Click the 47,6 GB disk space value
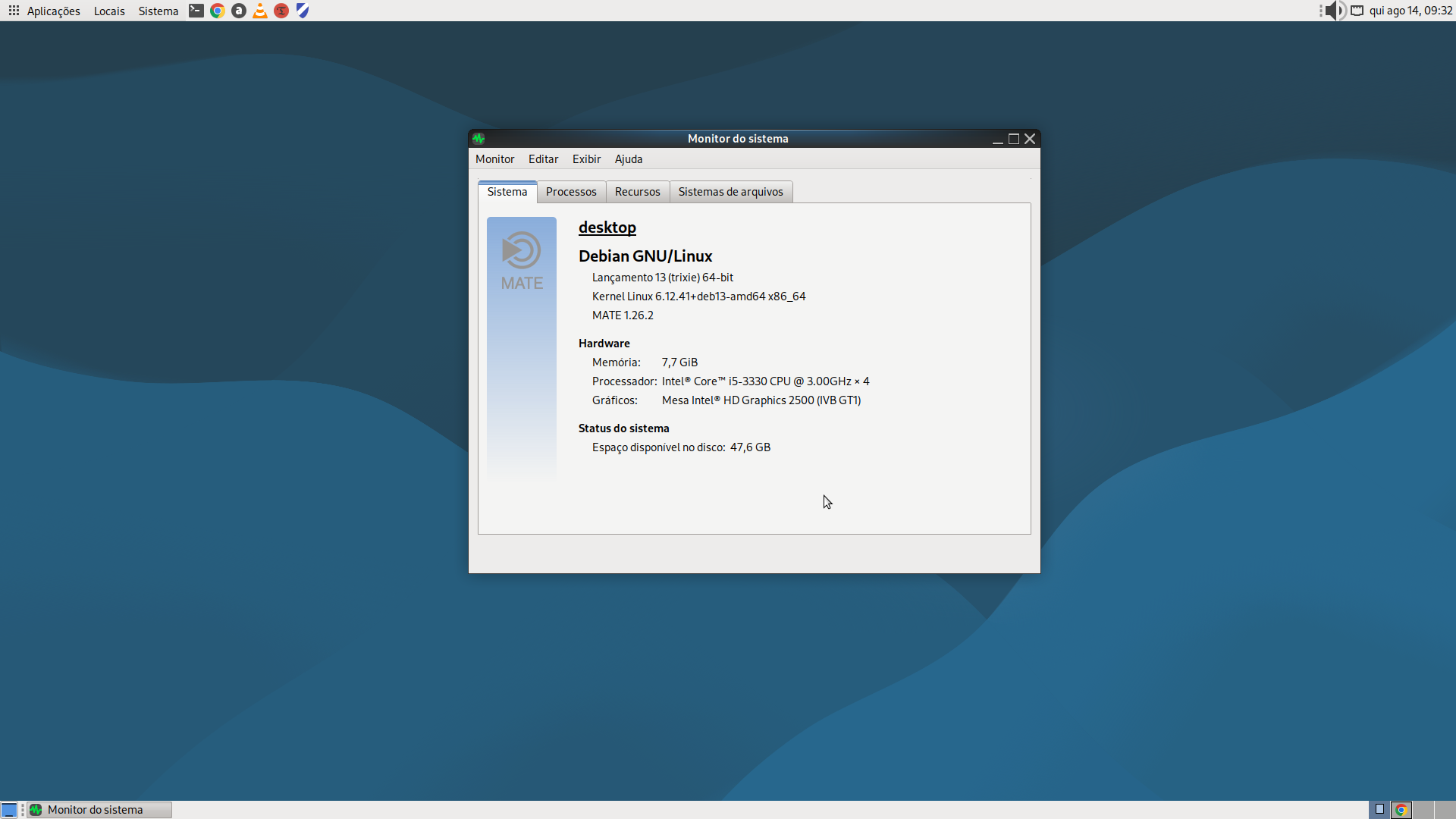The image size is (1456, 819). pos(751,447)
